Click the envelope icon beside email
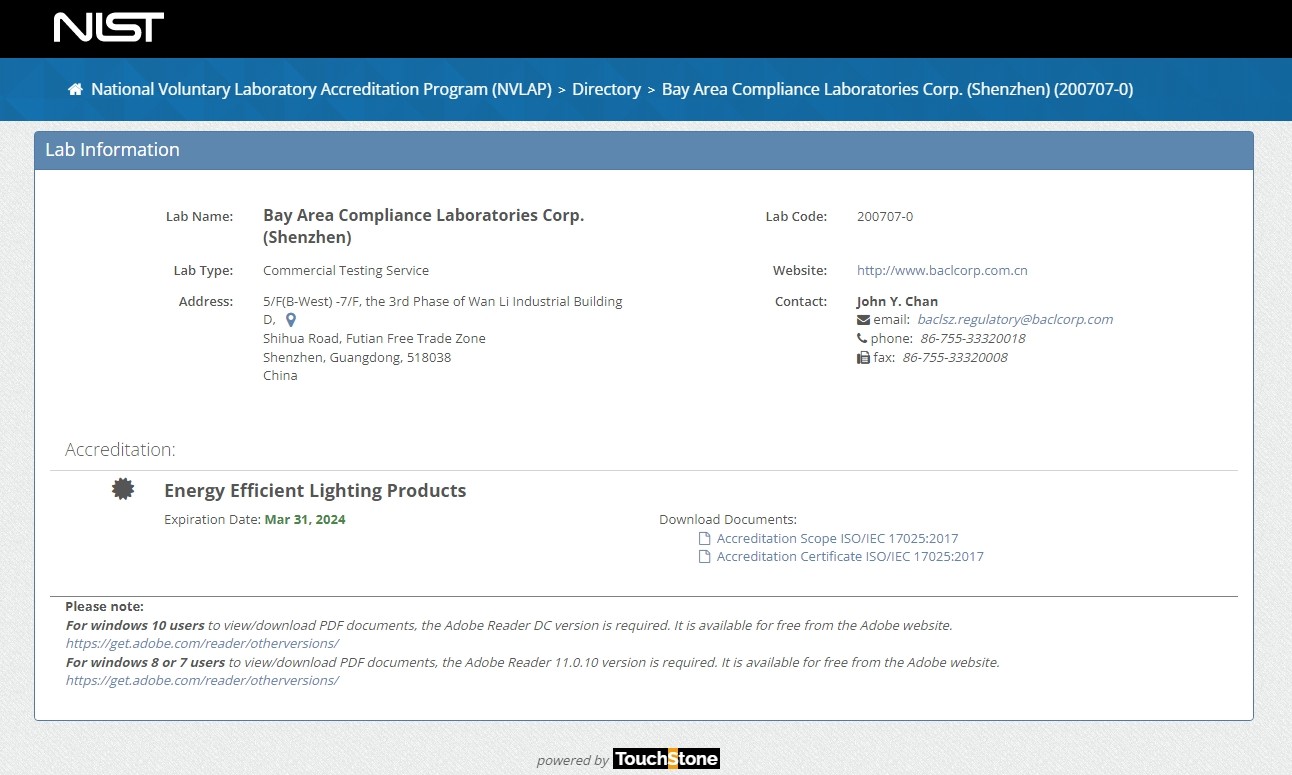The height and width of the screenshot is (775, 1292). point(864,320)
